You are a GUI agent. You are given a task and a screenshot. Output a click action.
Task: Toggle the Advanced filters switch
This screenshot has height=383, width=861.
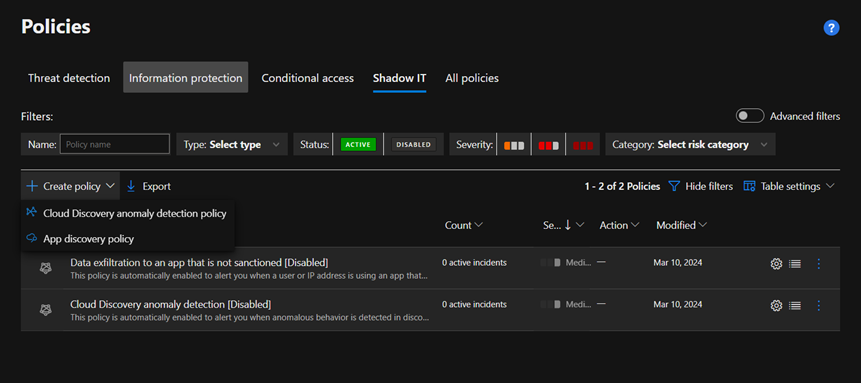point(750,116)
